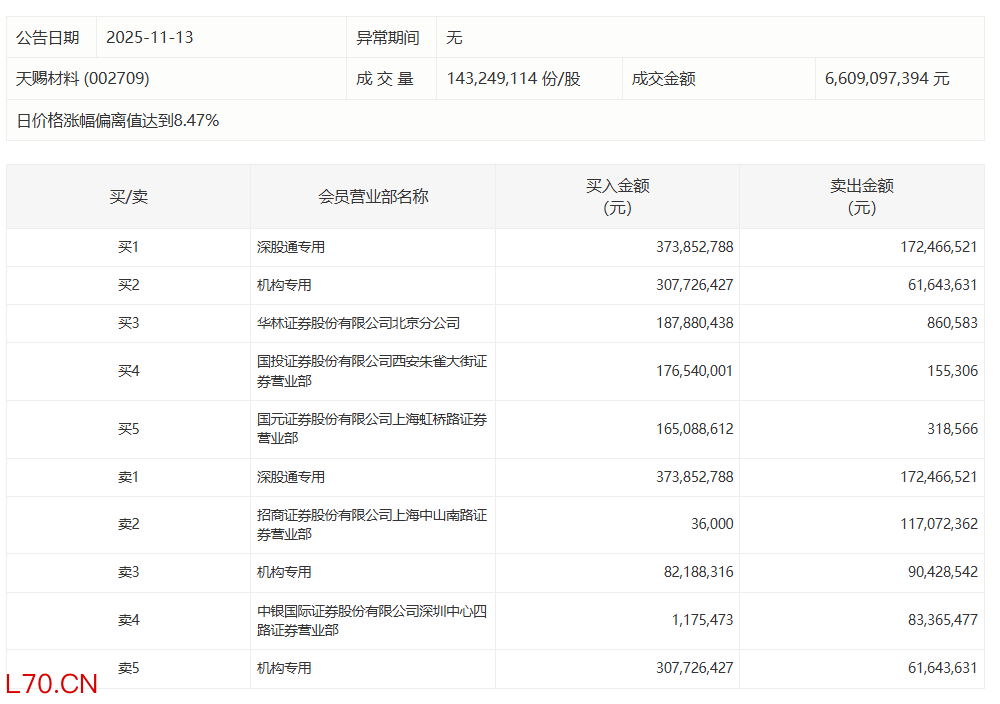1000x704 pixels.
Task: Open 国投证券 西安朱雀大街证券营业部 entry
Action: (371, 371)
